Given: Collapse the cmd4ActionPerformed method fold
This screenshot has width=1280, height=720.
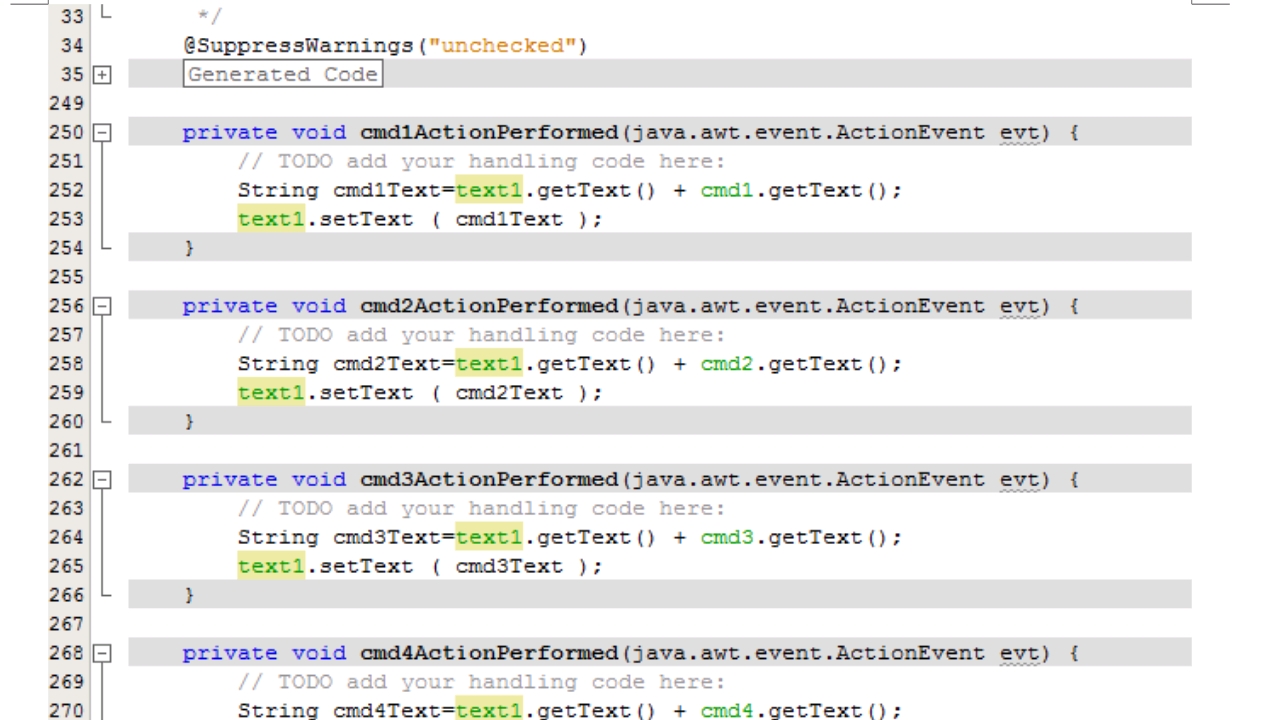Looking at the screenshot, I should 101,654.
